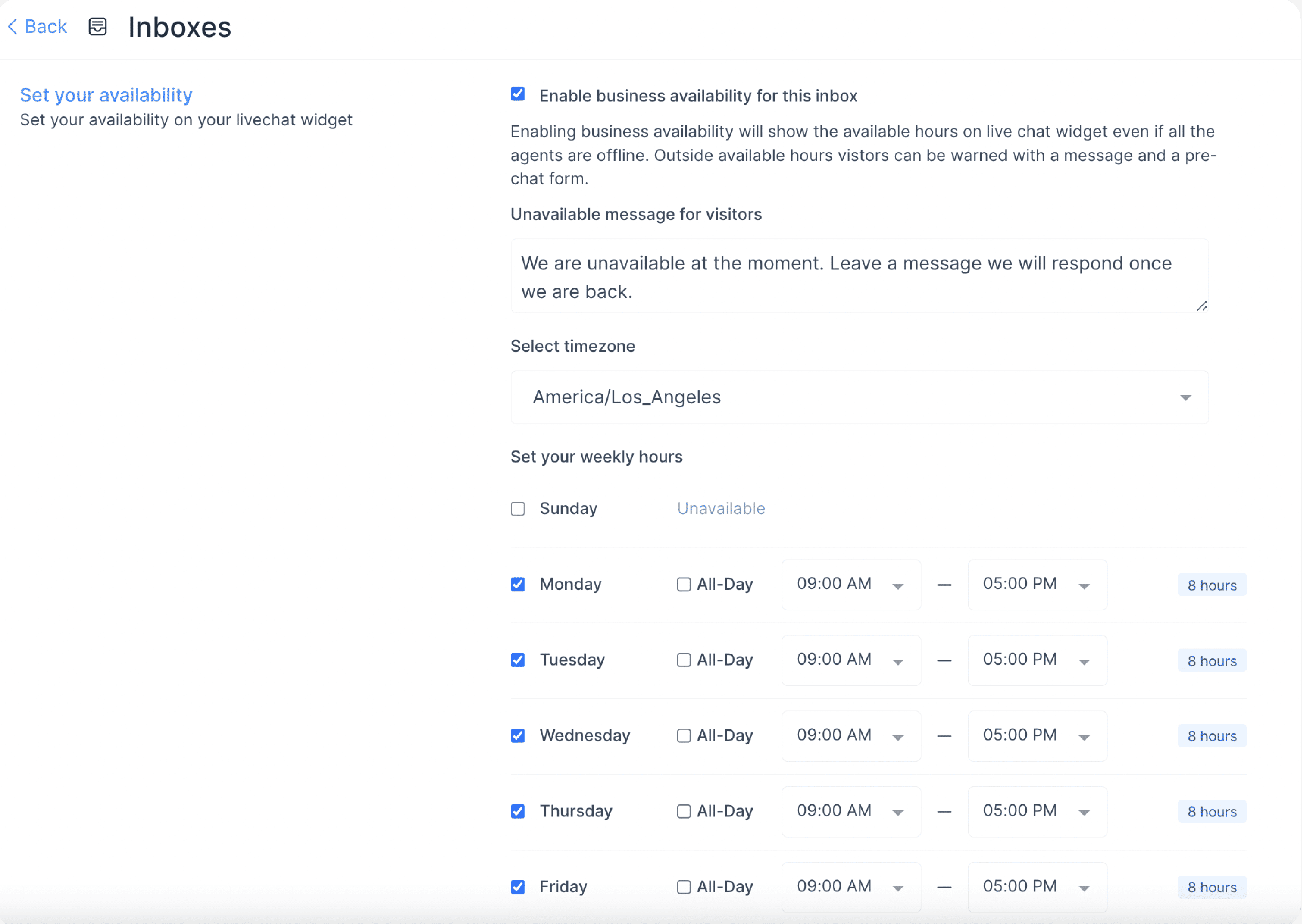Screen dimensions: 1302x924
Task: Go back using the Back link
Action: click(37, 27)
